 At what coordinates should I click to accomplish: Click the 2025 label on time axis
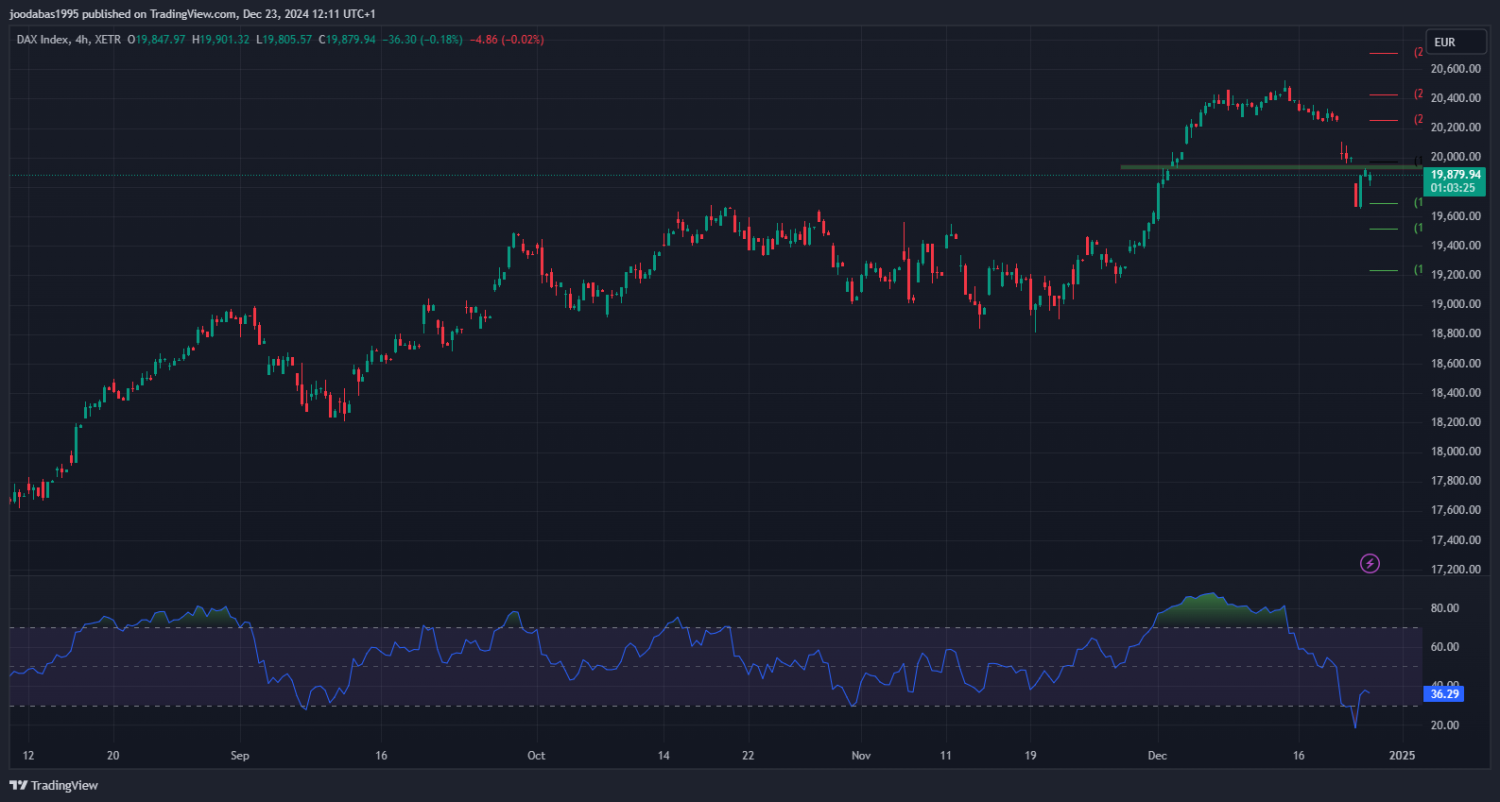(1402, 756)
